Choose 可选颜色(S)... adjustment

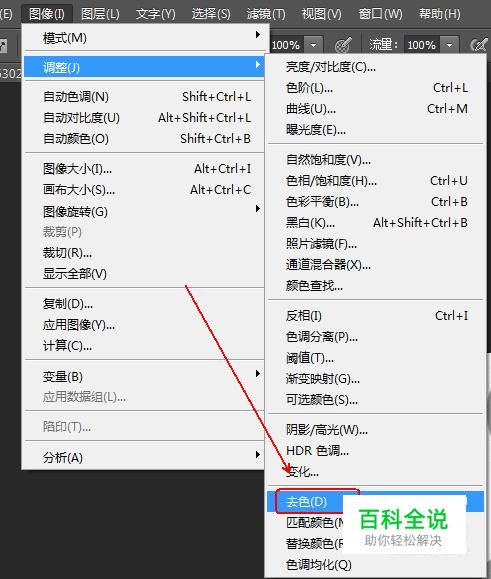pos(375,400)
